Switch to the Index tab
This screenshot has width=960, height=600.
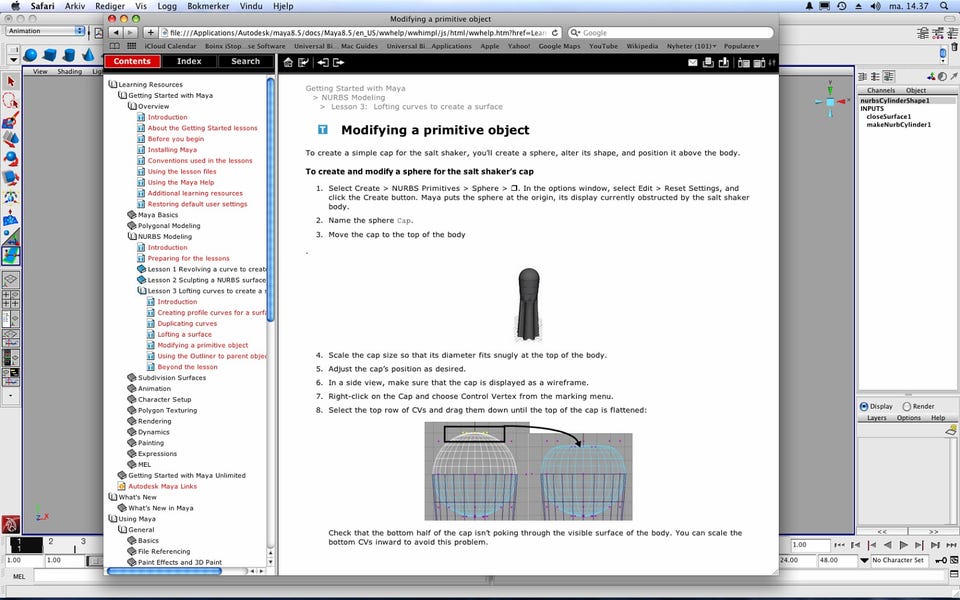click(189, 61)
